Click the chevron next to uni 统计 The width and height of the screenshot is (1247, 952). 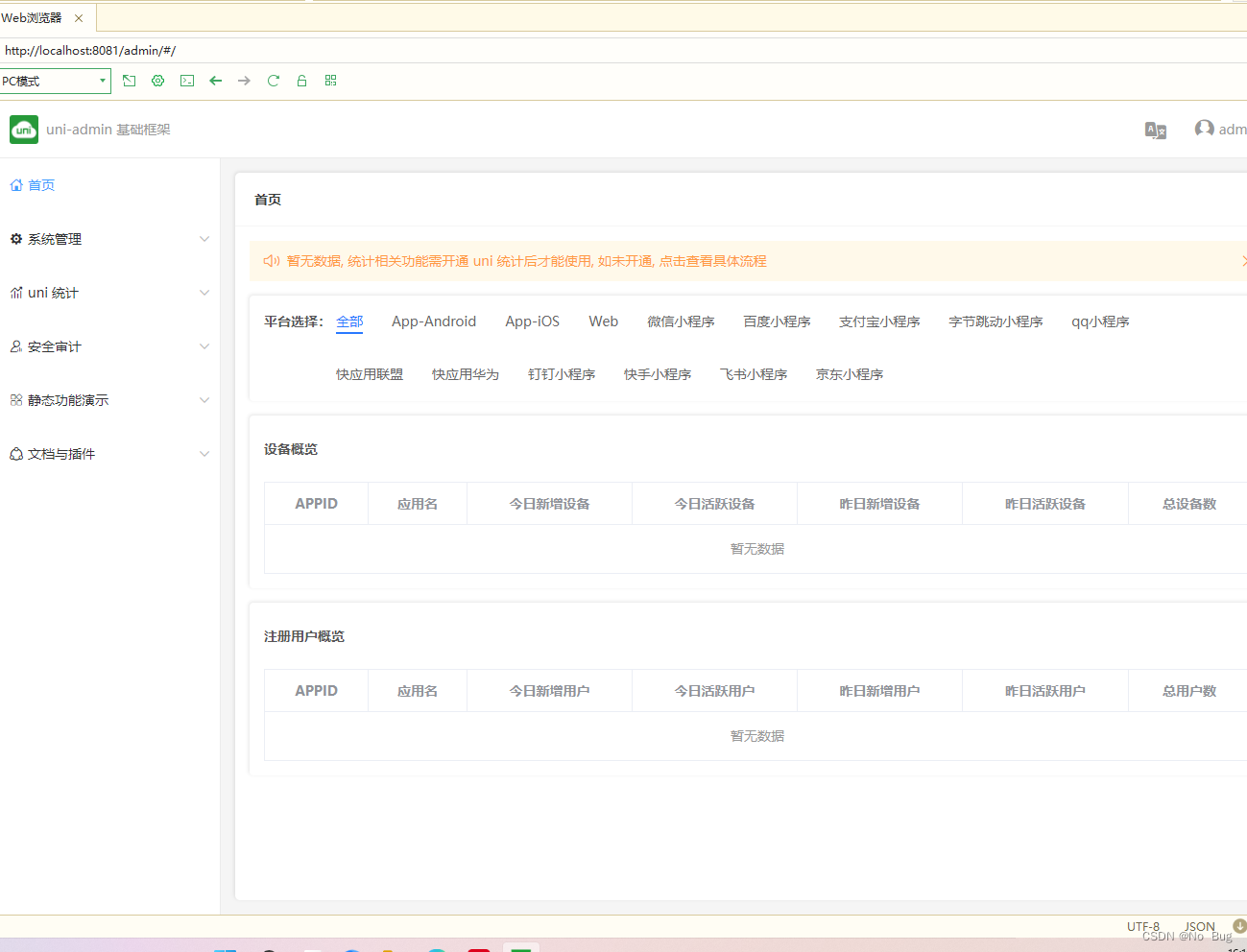coord(204,293)
